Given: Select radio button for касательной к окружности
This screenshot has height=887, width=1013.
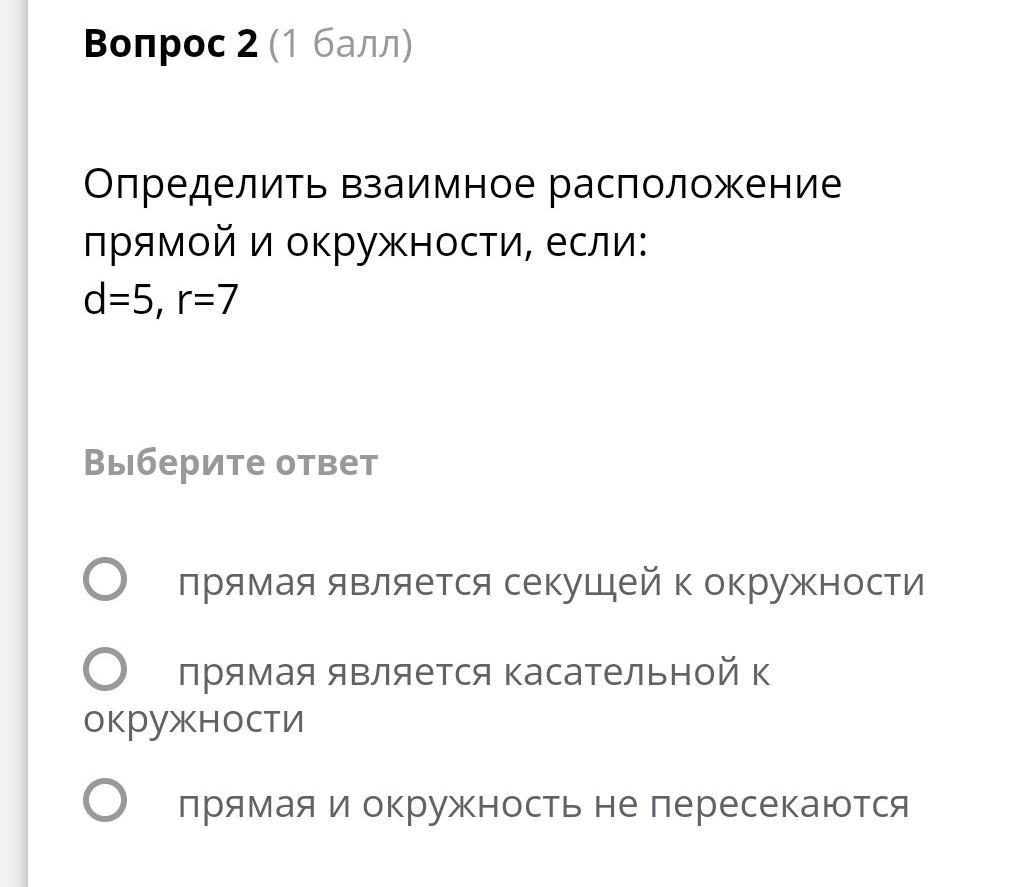Looking at the screenshot, I should click(105, 669).
